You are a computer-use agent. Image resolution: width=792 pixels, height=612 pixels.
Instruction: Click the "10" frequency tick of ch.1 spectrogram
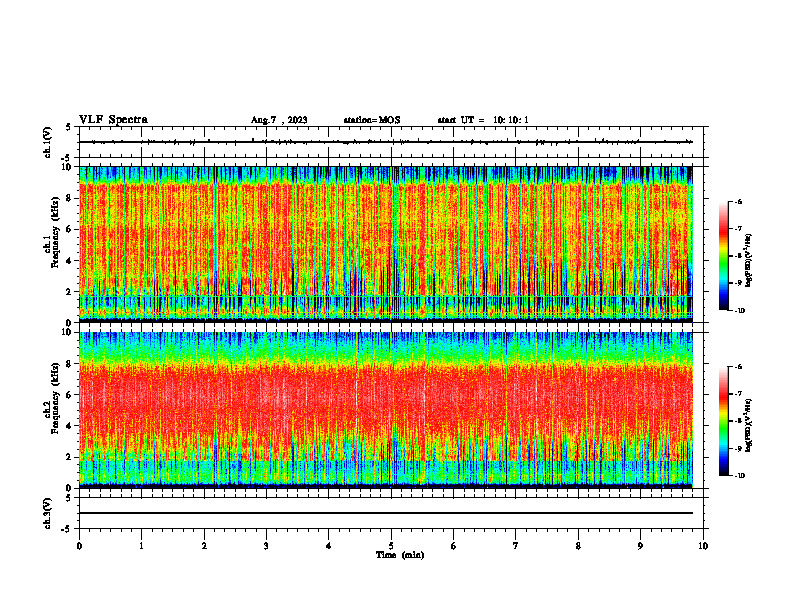pyautogui.click(x=68, y=167)
